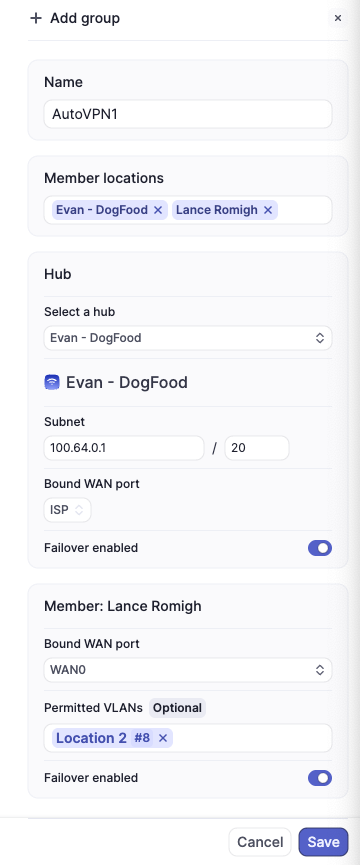
Task: Click the plus icon beside Add group
Action: click(35, 18)
